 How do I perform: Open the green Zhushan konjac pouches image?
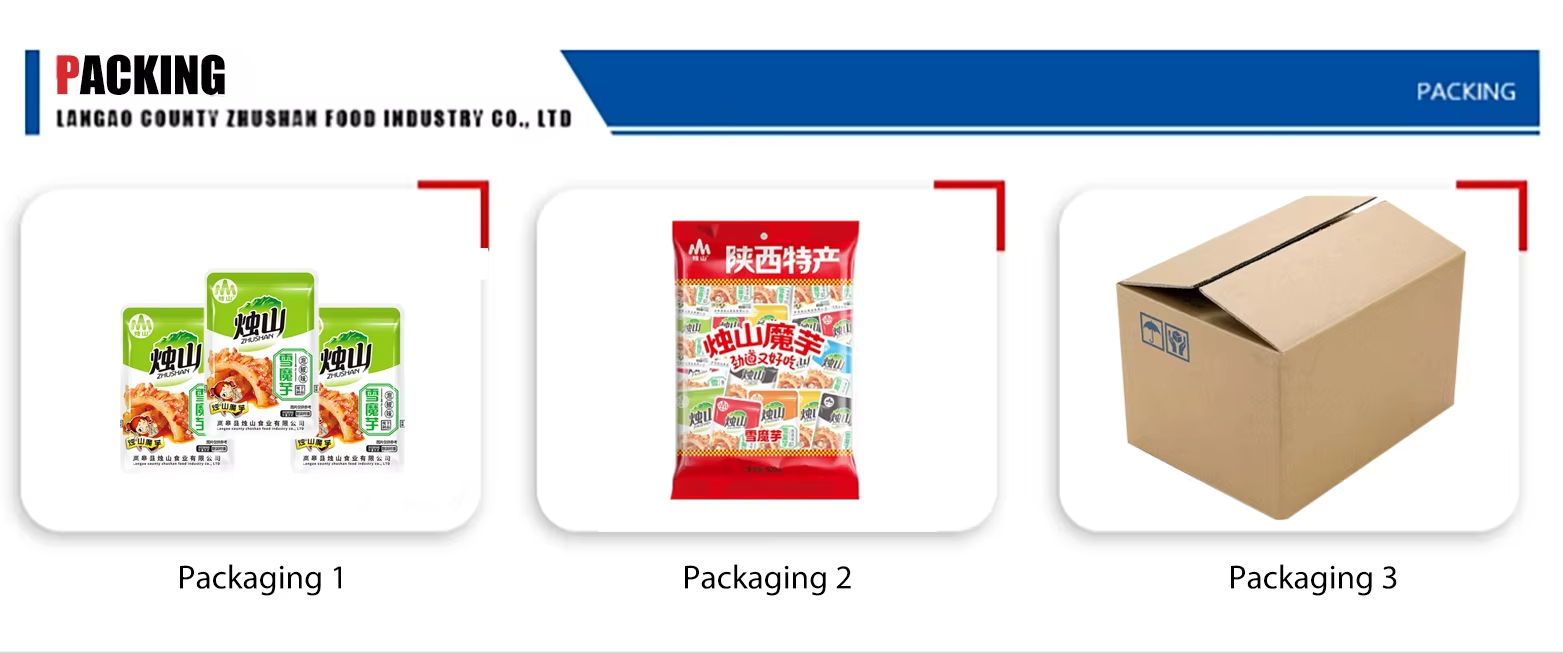(261, 370)
